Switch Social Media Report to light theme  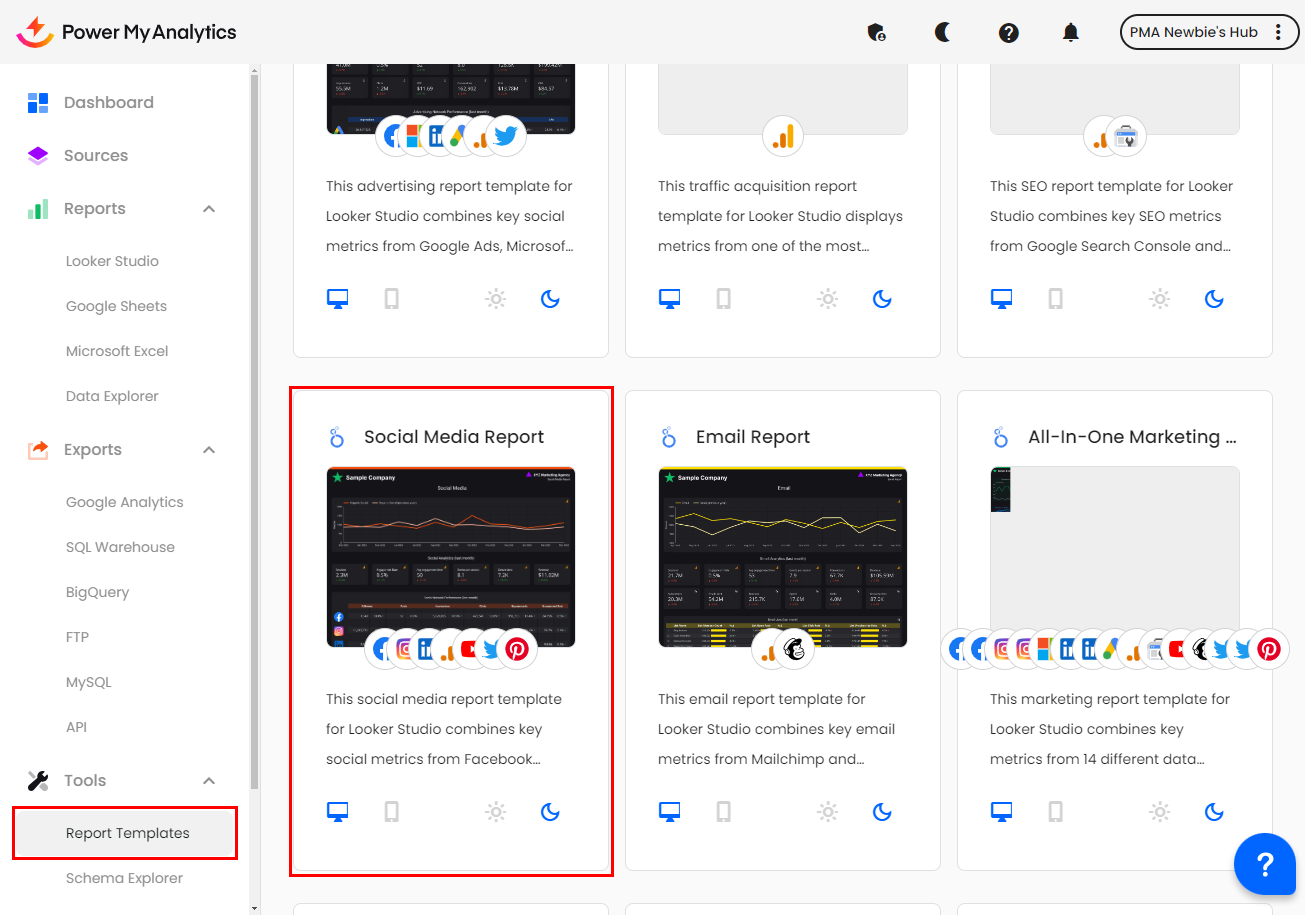495,812
